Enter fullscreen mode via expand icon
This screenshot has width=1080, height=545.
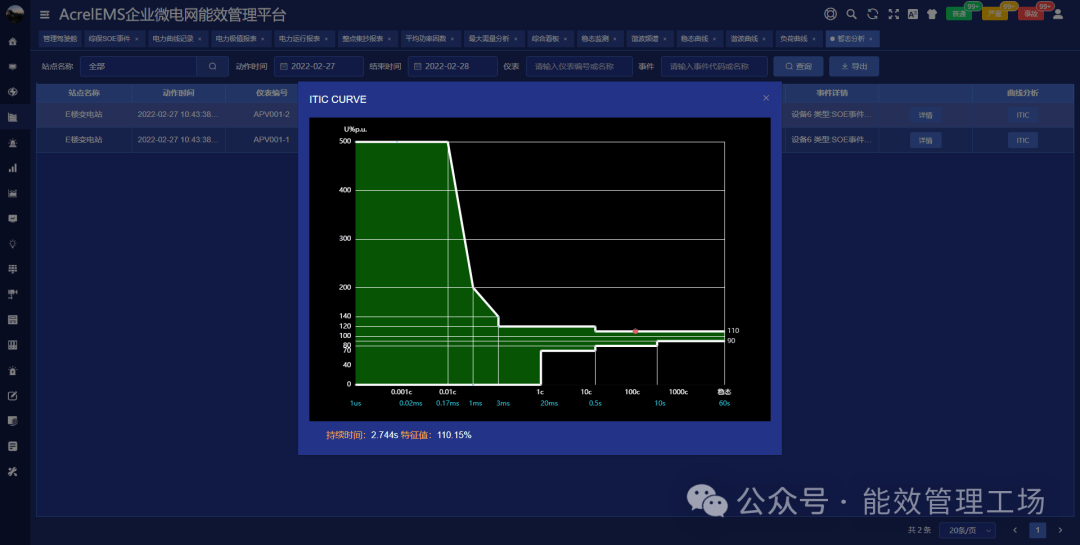click(x=894, y=14)
